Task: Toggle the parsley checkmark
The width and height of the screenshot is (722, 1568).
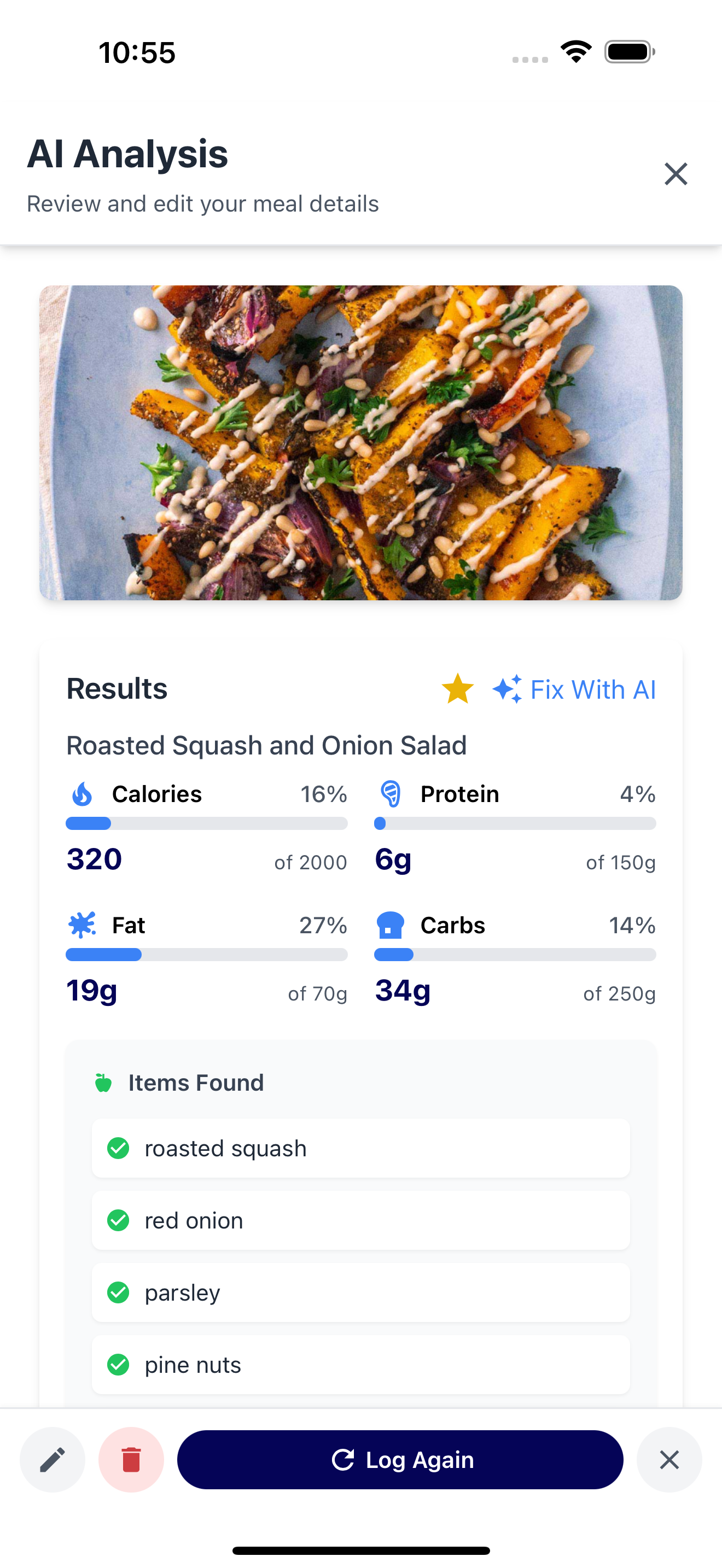Action: (118, 1292)
